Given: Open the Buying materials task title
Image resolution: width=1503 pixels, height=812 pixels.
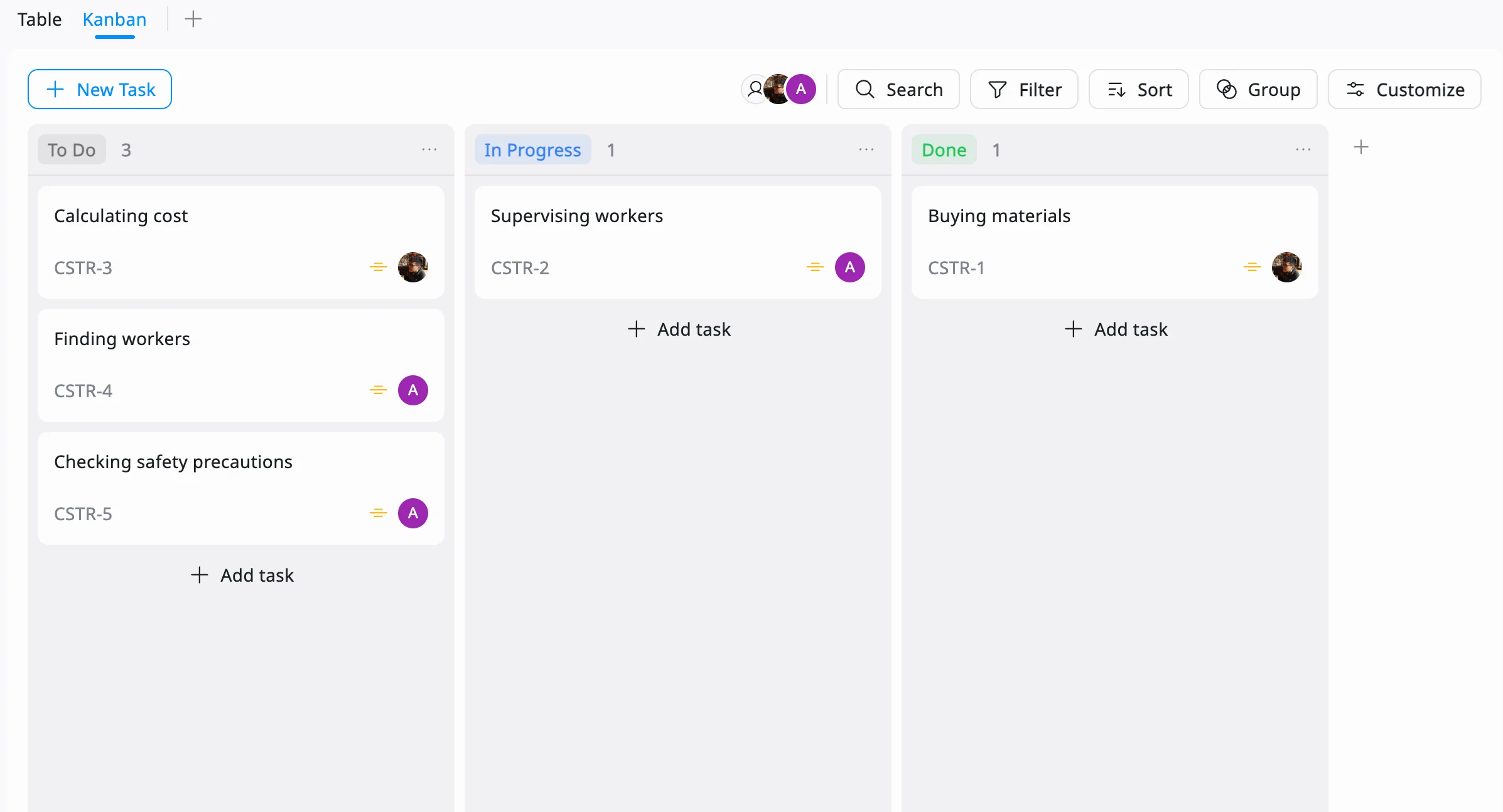Looking at the screenshot, I should pyautogui.click(x=999, y=215).
